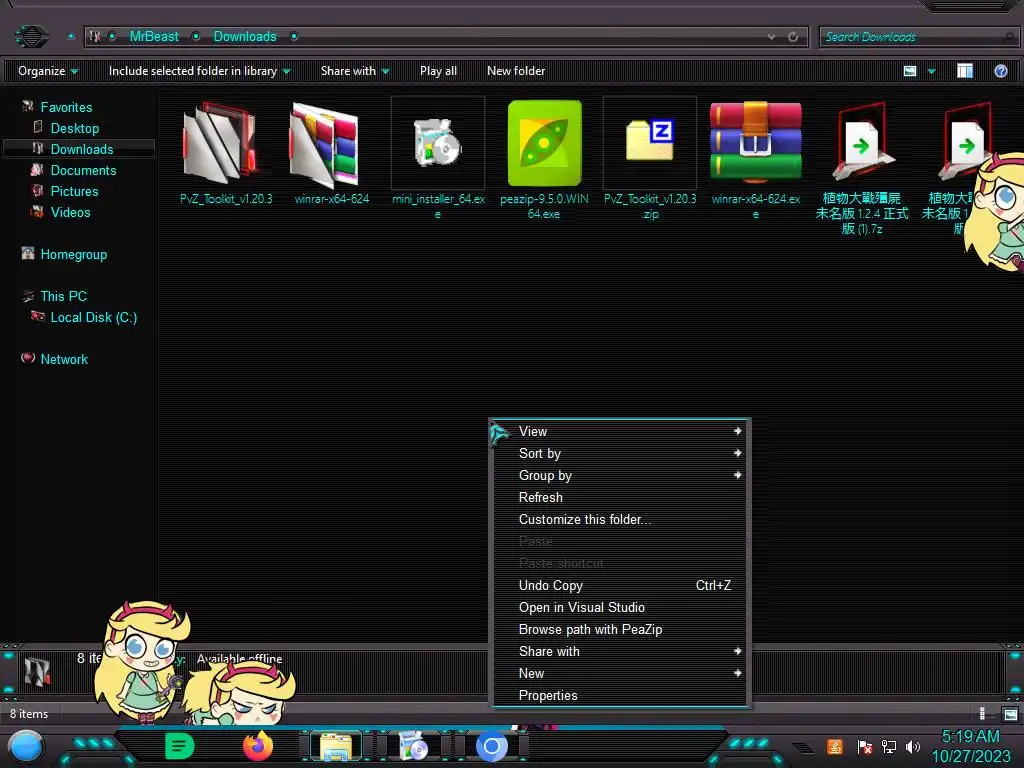The image size is (1024, 768).
Task: Click the Action Center flag tray icon
Action: pyautogui.click(x=865, y=746)
